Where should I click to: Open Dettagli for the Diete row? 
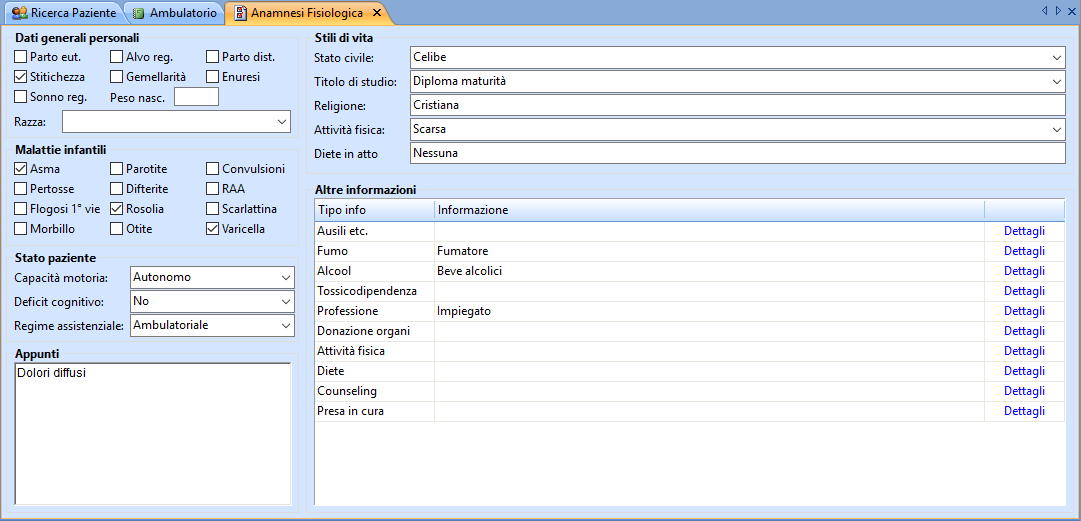coord(1024,371)
